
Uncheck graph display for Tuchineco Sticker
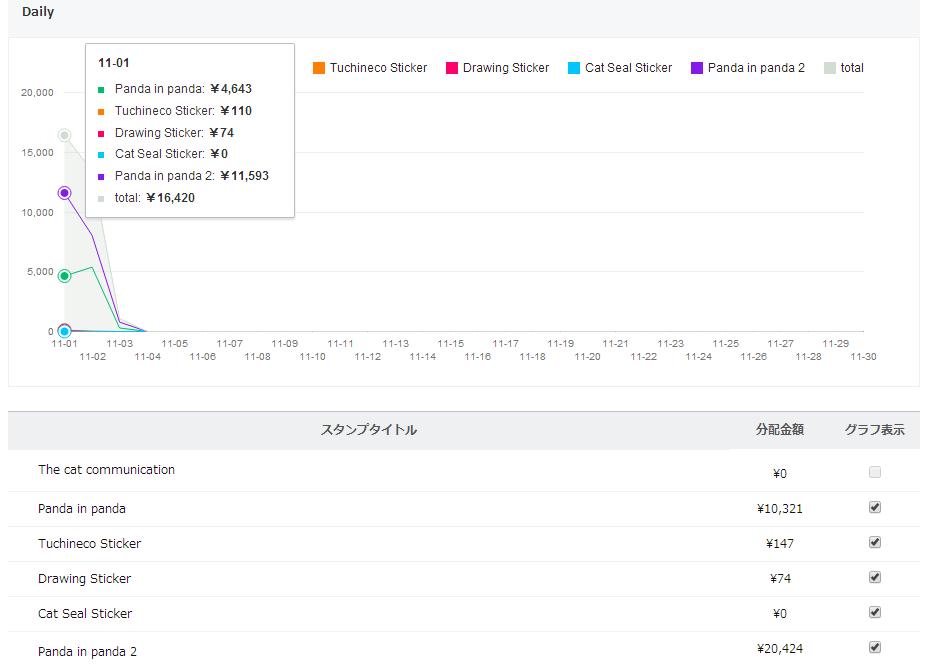(875, 542)
